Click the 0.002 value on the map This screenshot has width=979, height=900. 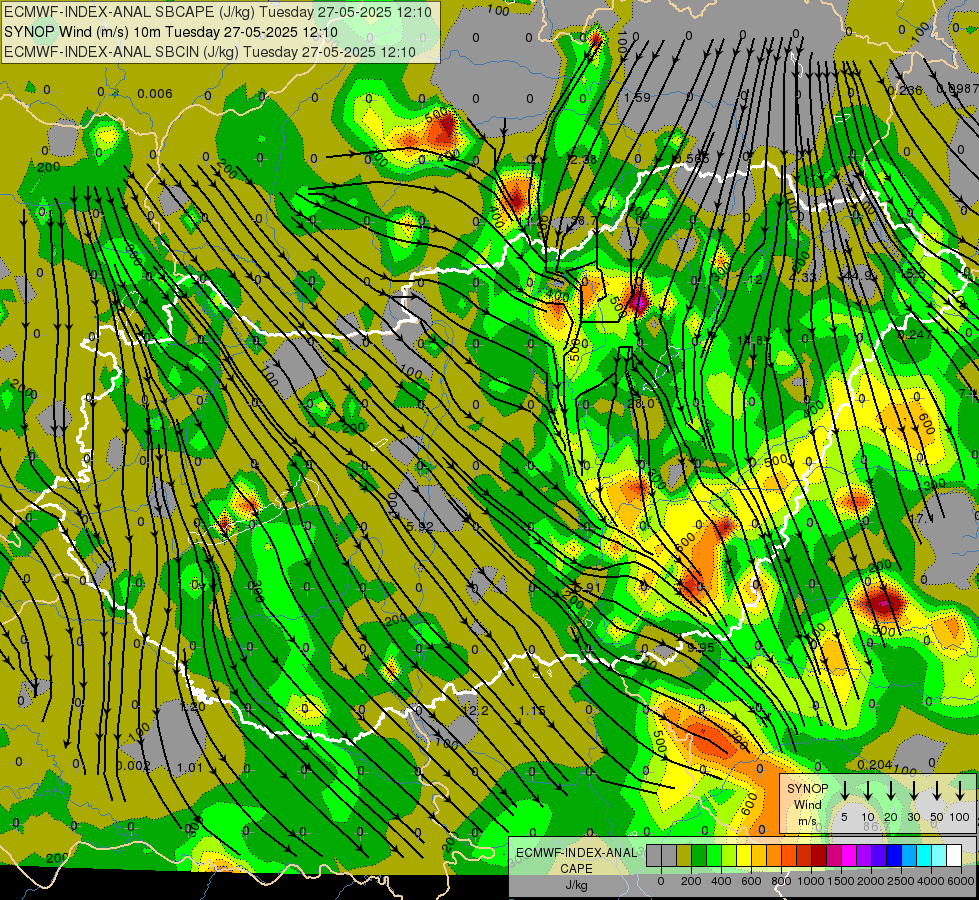[x=133, y=766]
